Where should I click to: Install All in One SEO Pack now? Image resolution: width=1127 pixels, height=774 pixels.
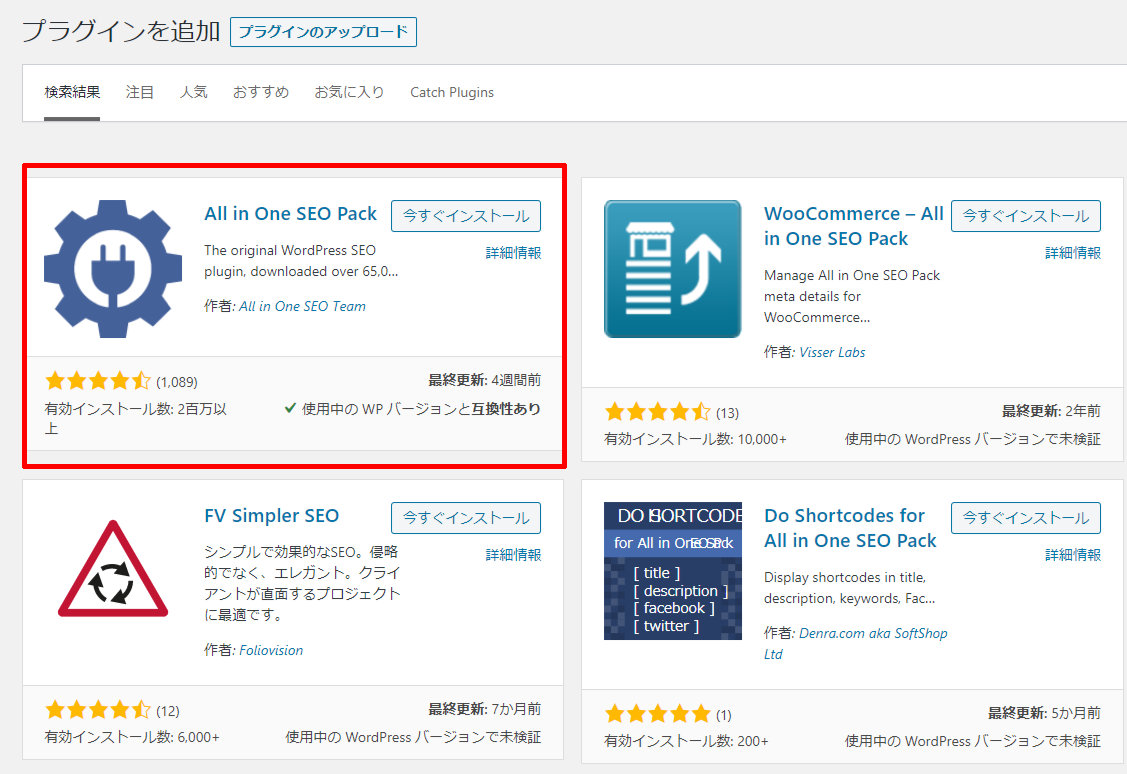[x=466, y=215]
